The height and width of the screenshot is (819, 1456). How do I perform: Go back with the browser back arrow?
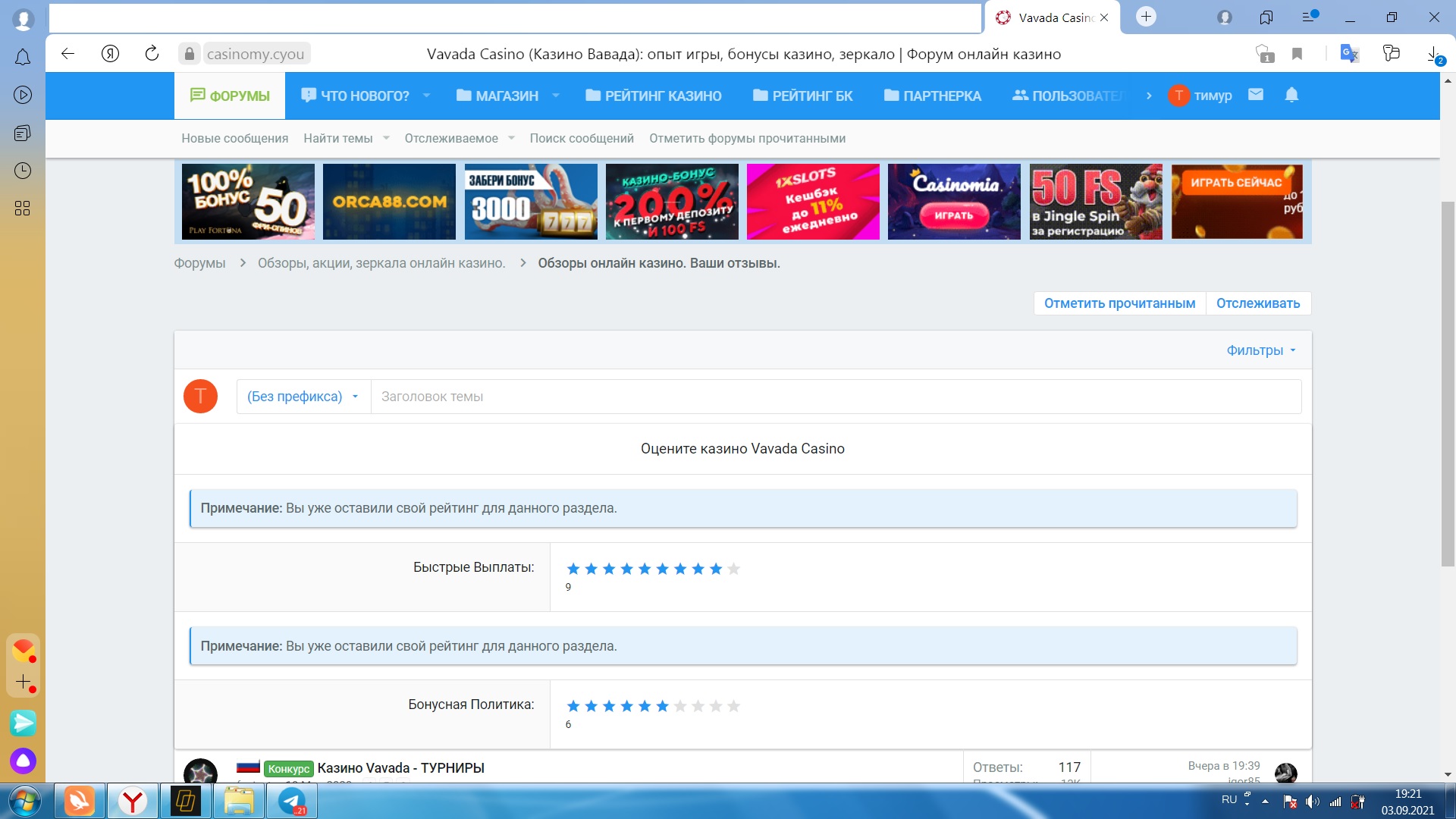tap(67, 54)
